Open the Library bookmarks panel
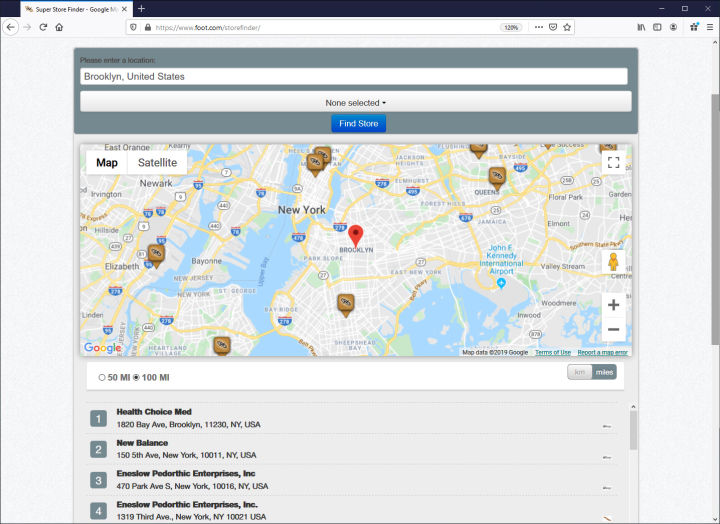This screenshot has height=524, width=720. pyautogui.click(x=641, y=28)
